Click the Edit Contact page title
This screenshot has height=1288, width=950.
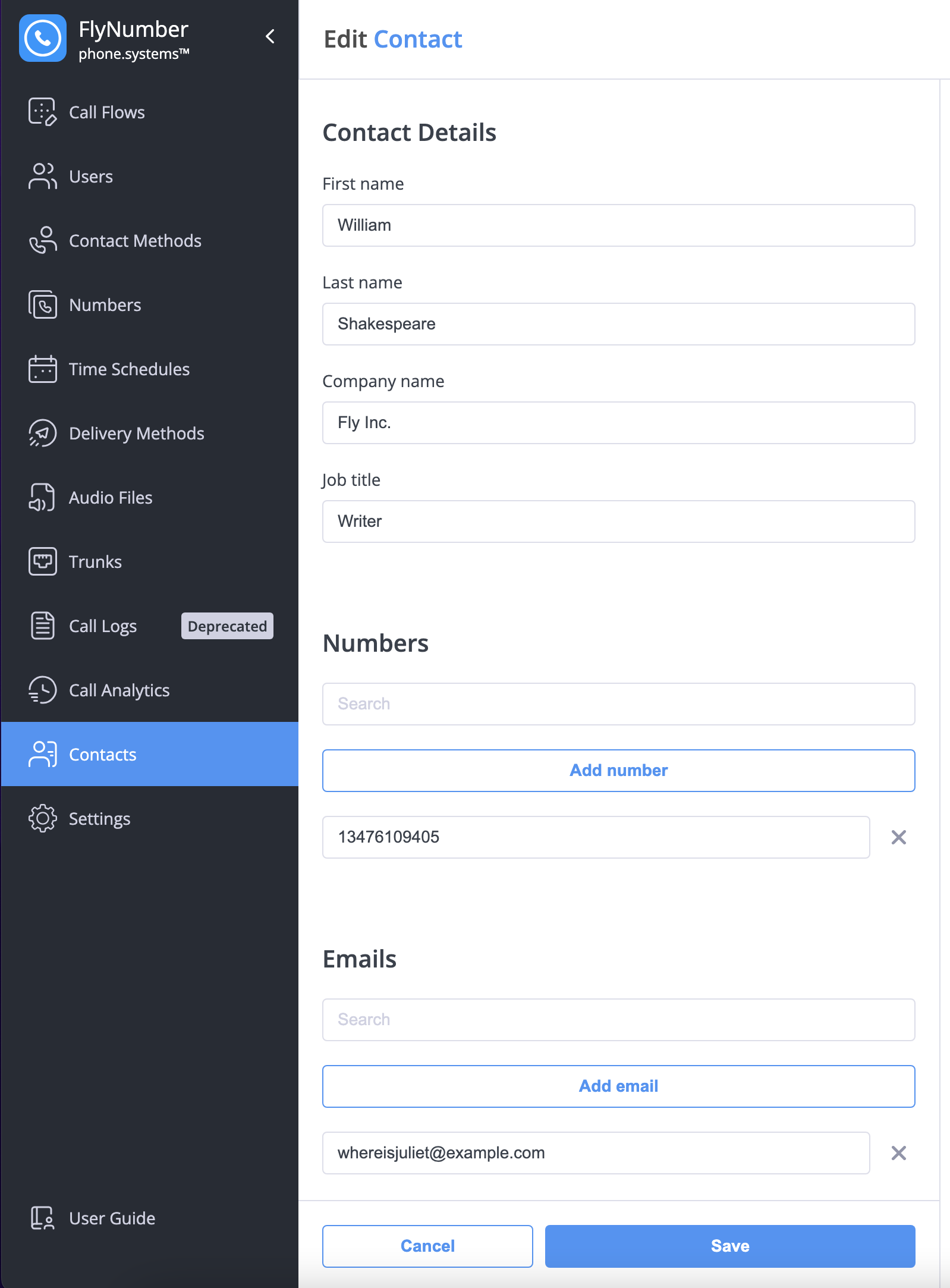[x=393, y=39]
